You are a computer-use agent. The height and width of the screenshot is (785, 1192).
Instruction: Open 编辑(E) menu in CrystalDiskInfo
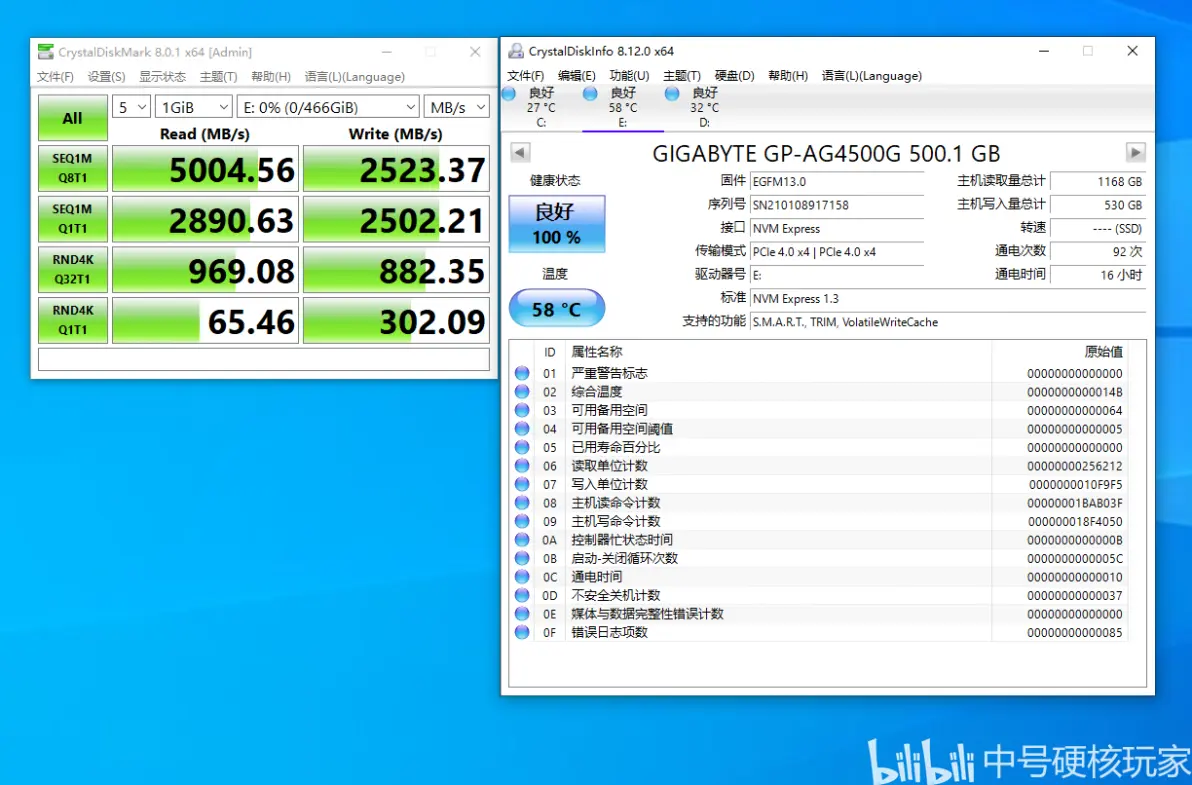point(576,76)
